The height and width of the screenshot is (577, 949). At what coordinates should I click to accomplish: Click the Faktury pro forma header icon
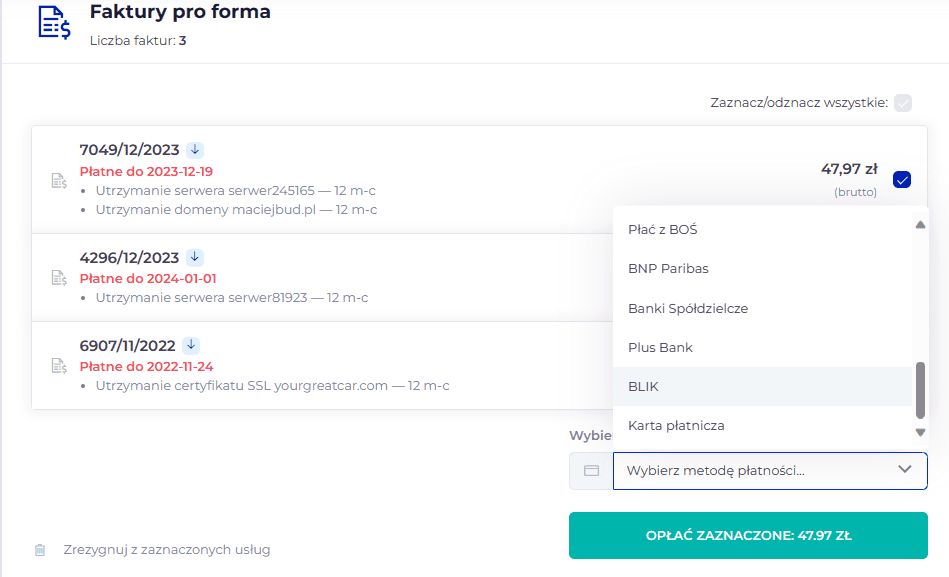(x=54, y=22)
